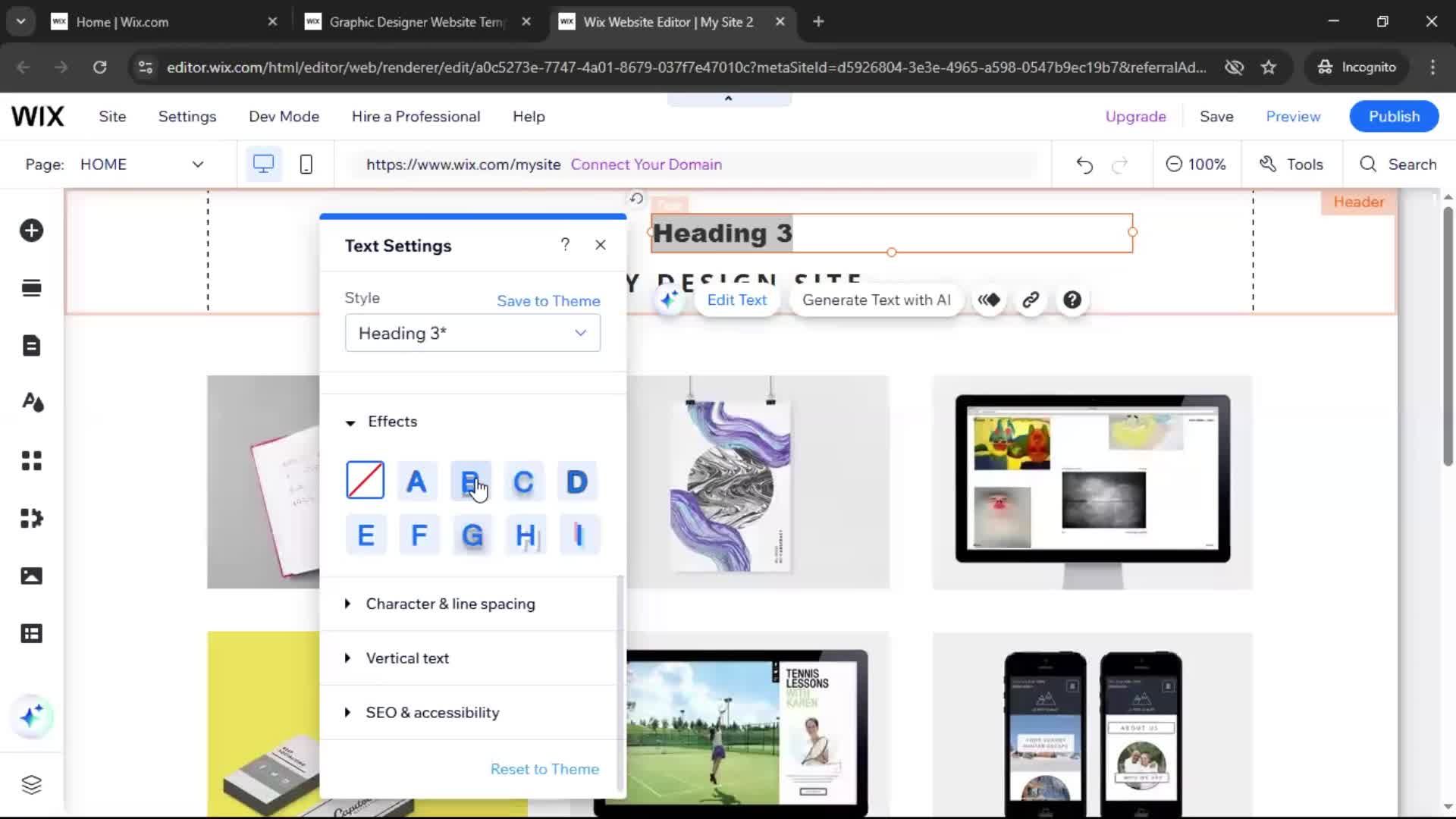The height and width of the screenshot is (819, 1456).
Task: Click the Preview button
Action: click(1293, 117)
